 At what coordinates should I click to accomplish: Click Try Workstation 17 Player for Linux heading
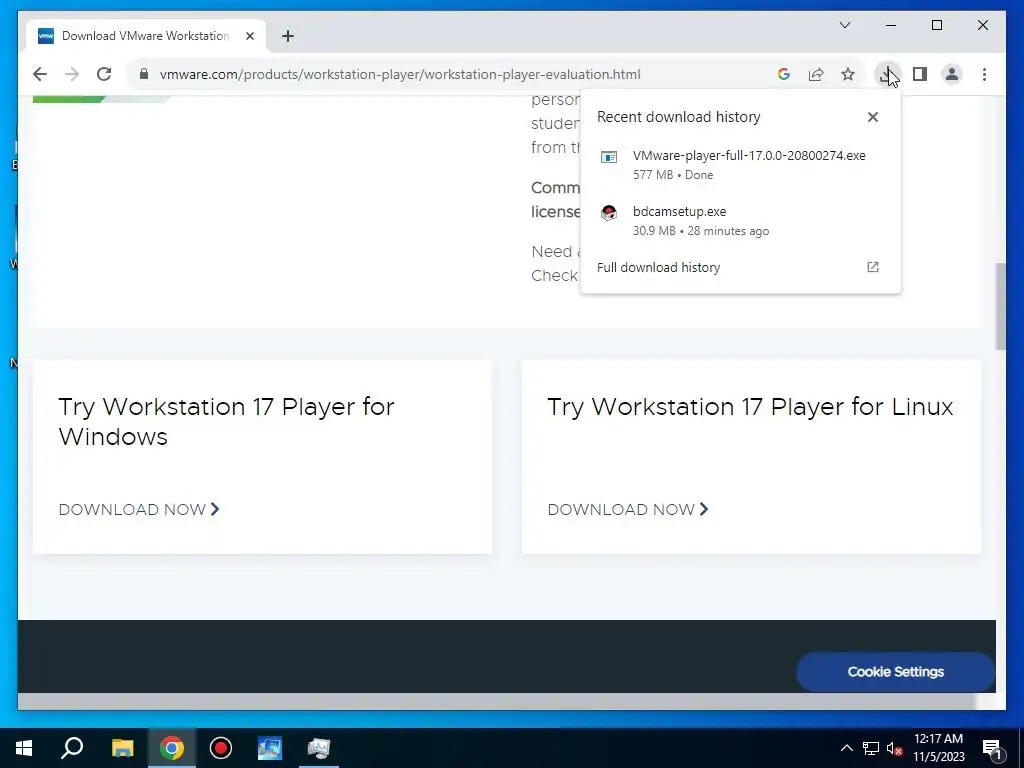750,407
